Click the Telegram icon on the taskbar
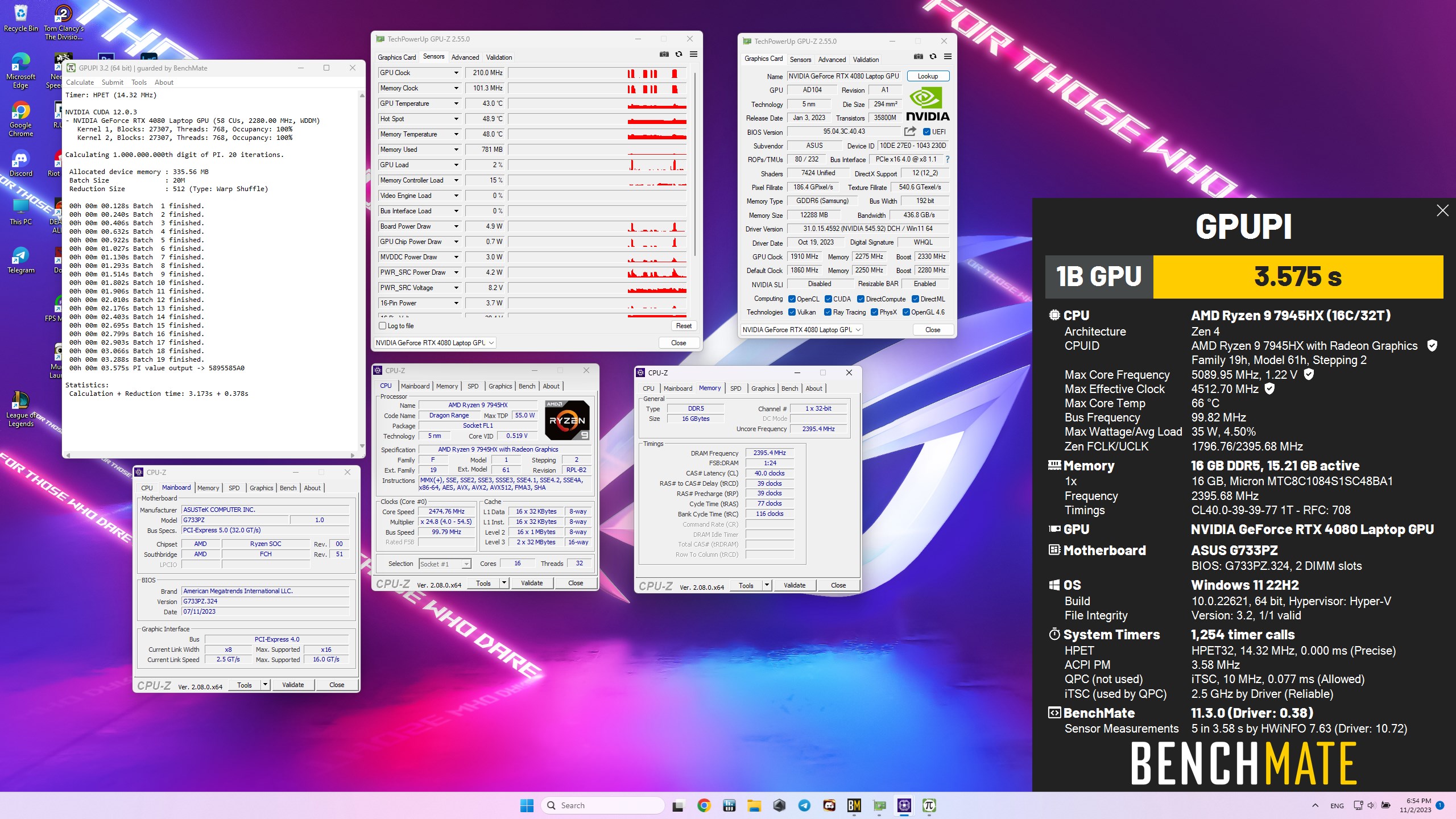1456x819 pixels. tap(804, 805)
